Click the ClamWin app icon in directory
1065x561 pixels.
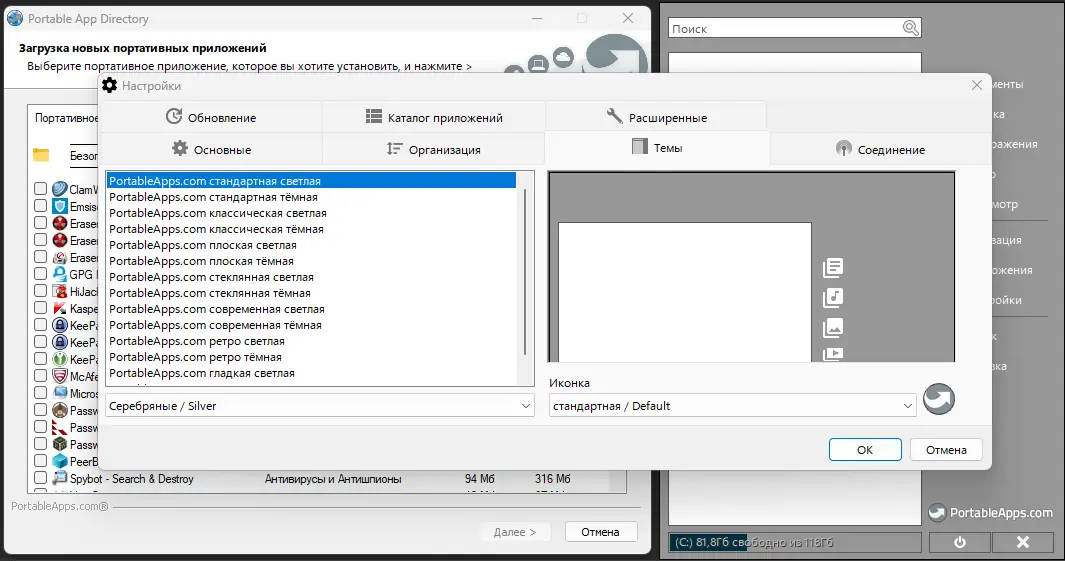[x=60, y=189]
